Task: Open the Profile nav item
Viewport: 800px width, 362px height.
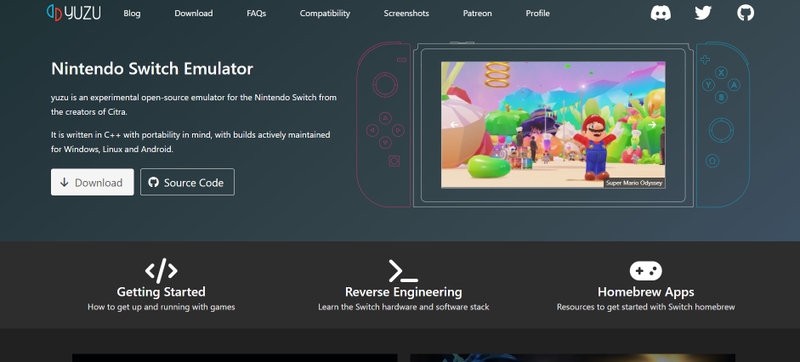Action: click(x=538, y=14)
